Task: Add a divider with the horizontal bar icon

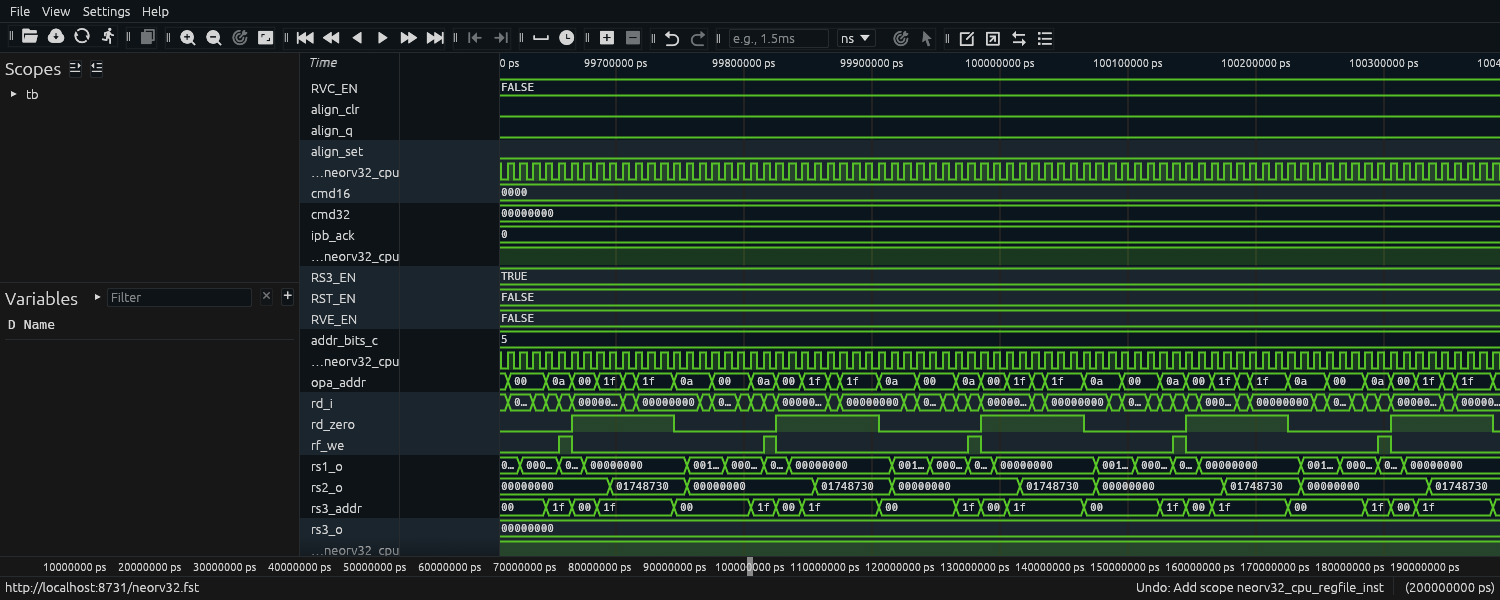Action: 541,38
